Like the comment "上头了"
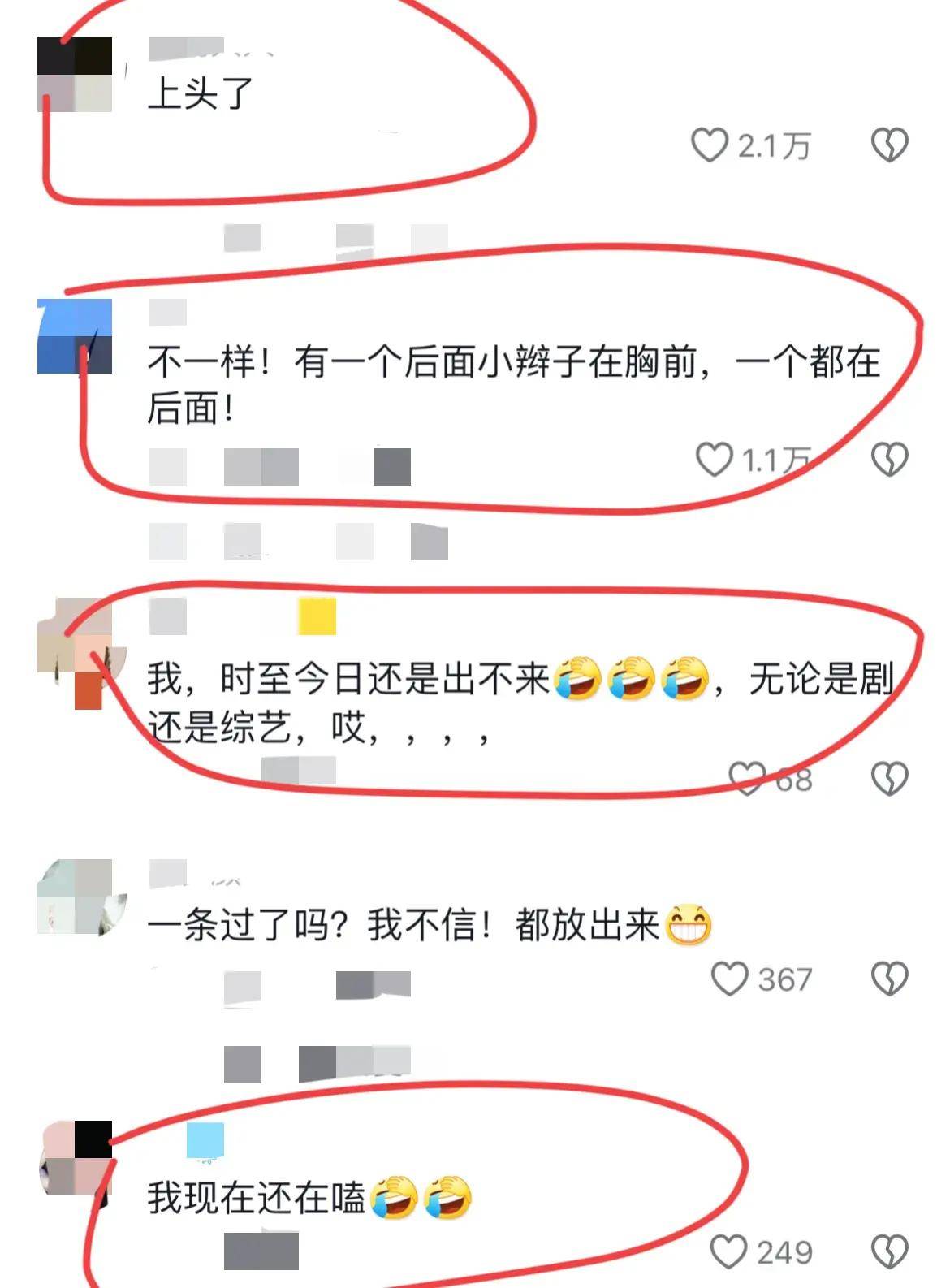This screenshot has width=950, height=1288. [x=709, y=145]
